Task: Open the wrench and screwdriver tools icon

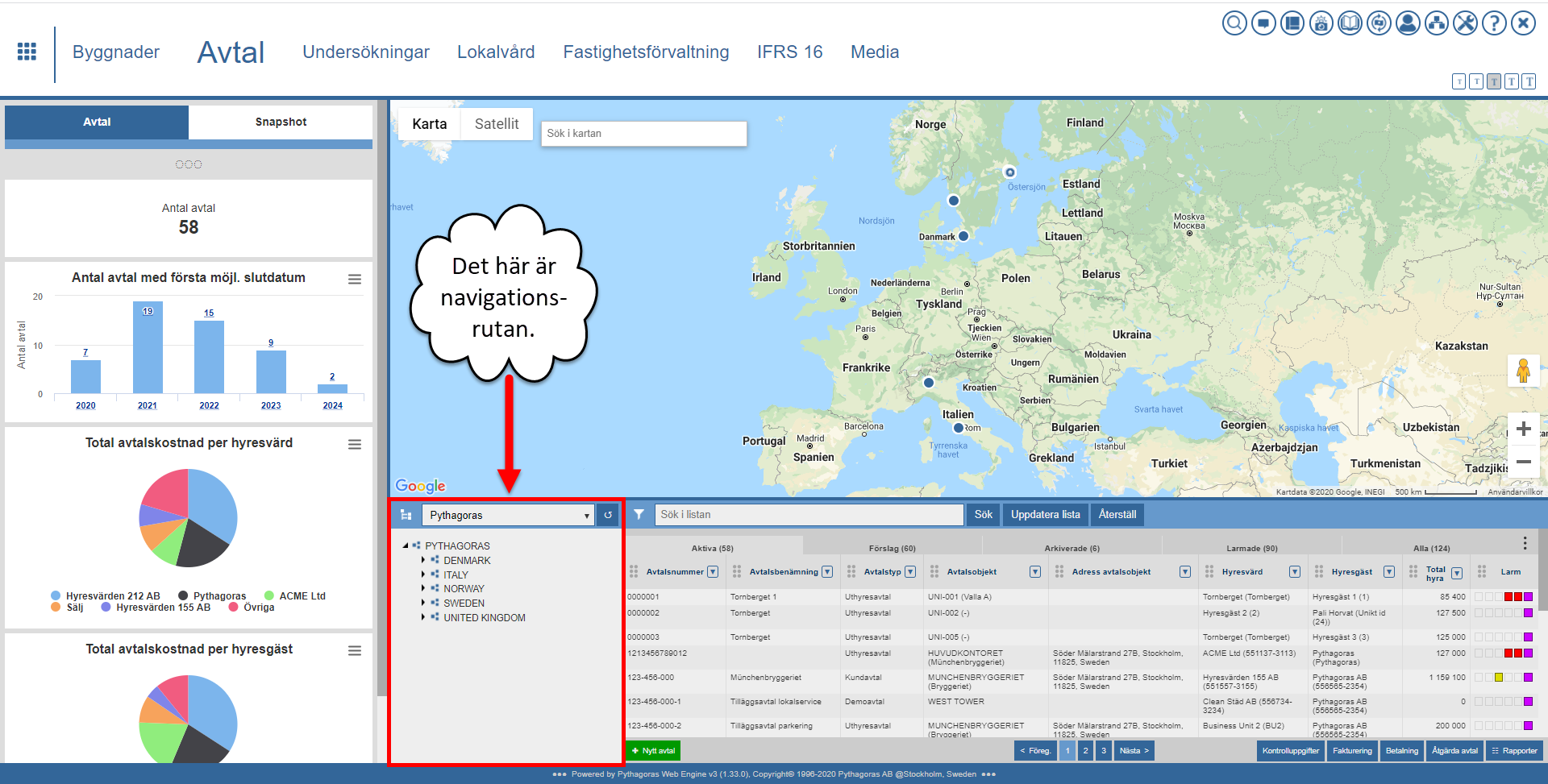Action: coord(1465,23)
